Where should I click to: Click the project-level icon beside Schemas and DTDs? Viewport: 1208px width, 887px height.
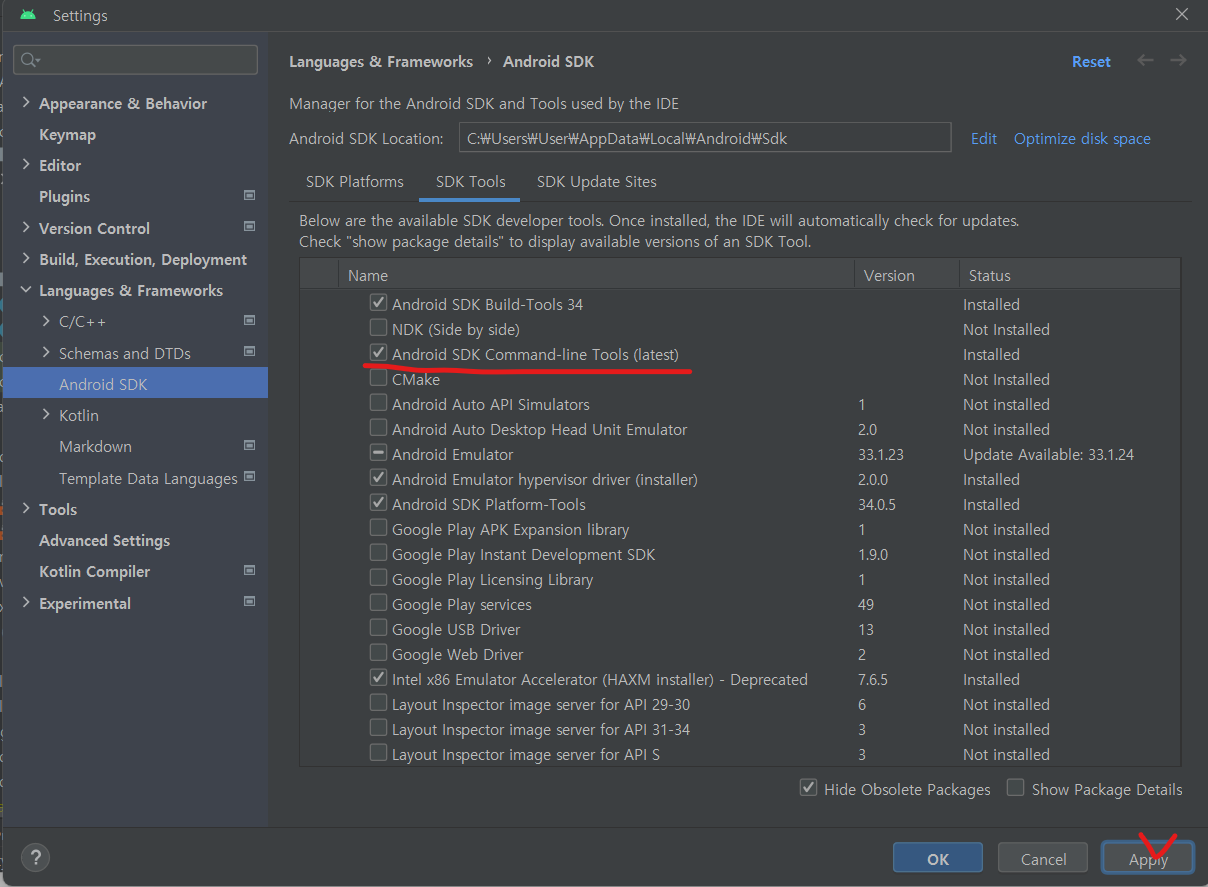(x=249, y=352)
